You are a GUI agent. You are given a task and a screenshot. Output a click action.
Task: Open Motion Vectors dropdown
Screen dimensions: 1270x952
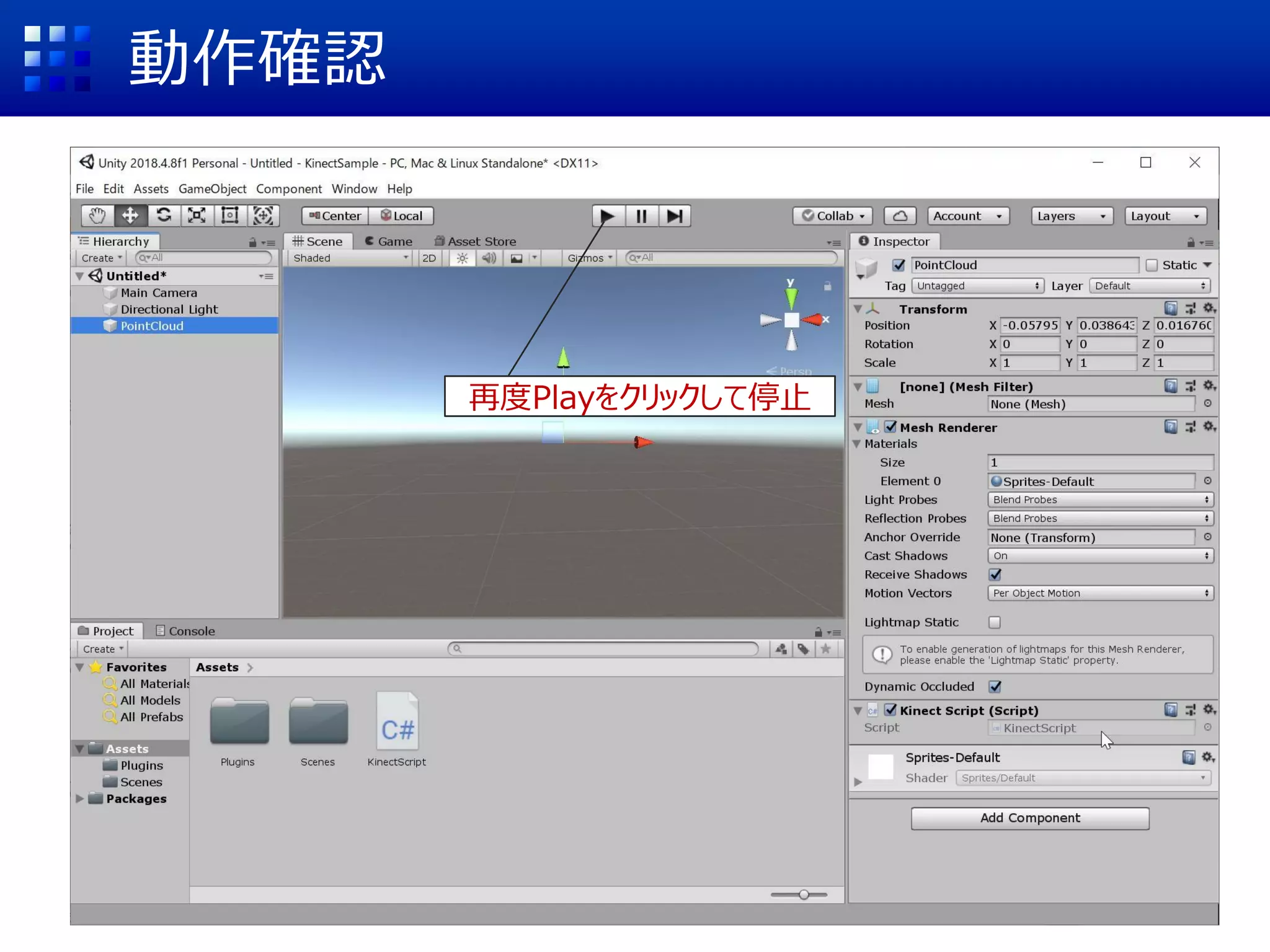(1100, 593)
